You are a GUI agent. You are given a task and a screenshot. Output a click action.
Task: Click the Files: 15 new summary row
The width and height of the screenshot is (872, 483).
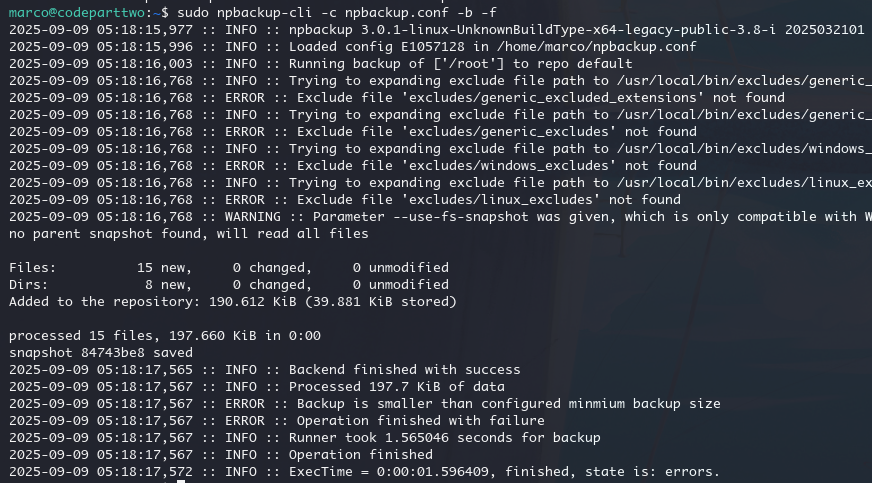(228, 268)
